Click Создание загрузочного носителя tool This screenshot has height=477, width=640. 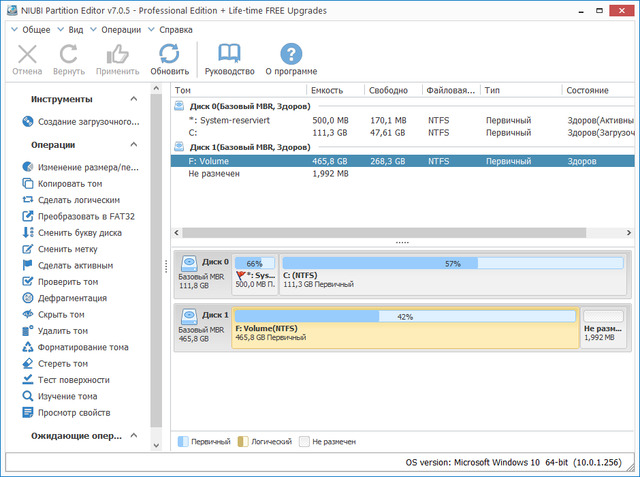[x=87, y=122]
